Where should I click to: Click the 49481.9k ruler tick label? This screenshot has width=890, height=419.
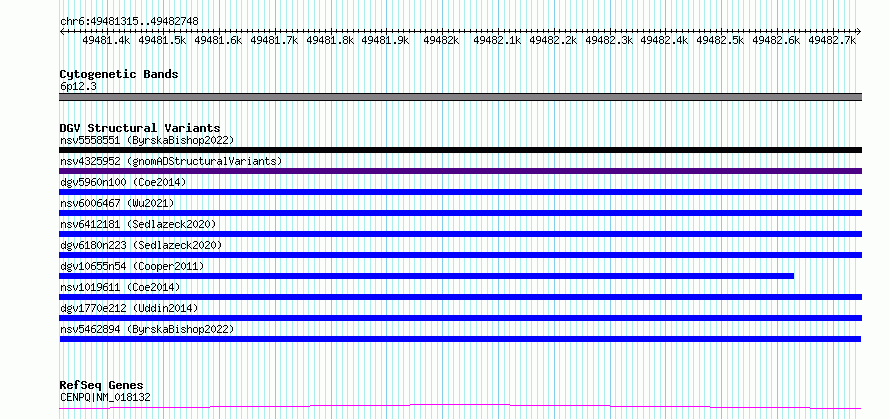pos(385,40)
